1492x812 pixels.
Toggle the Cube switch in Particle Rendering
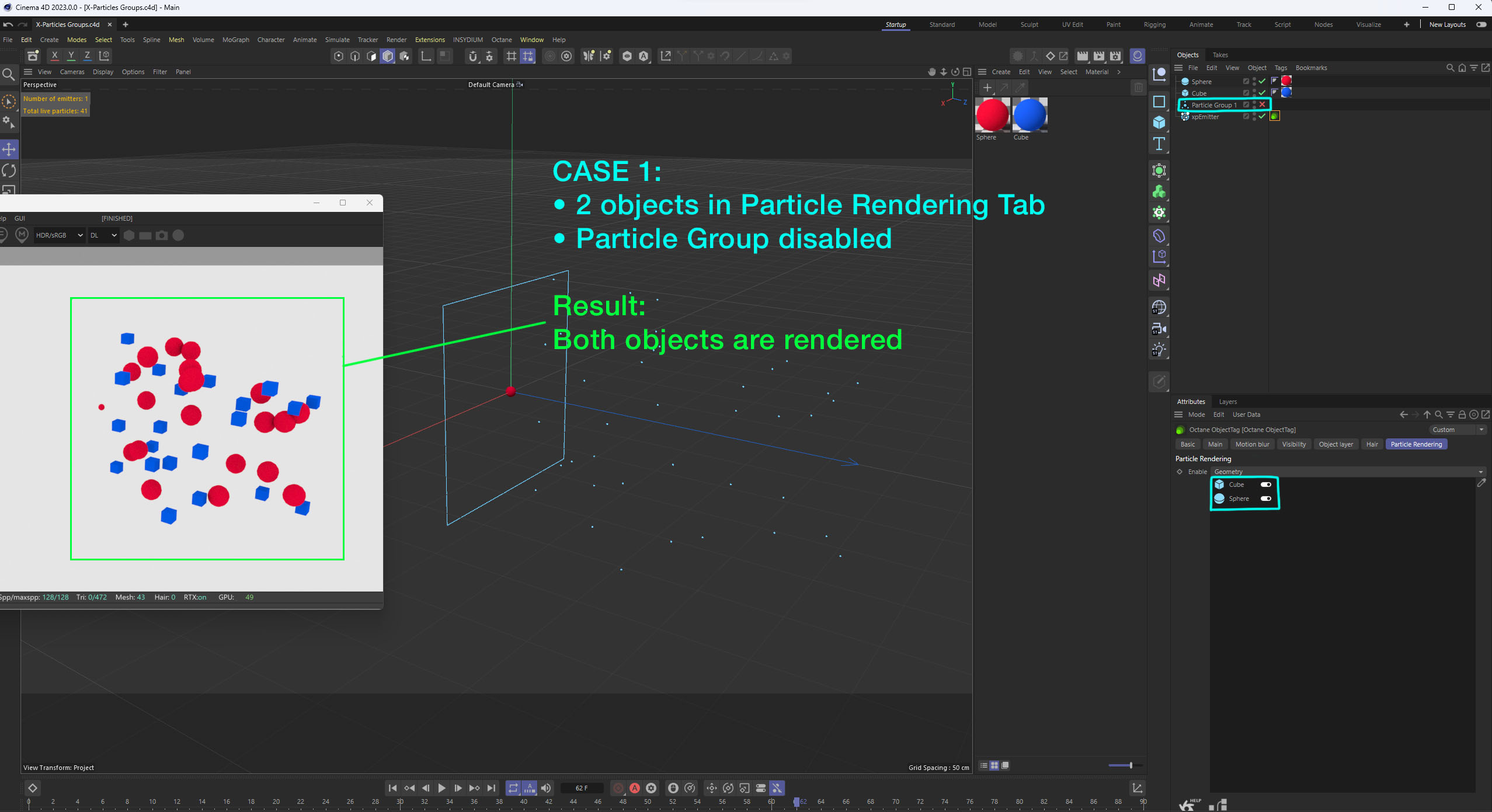pyautogui.click(x=1265, y=485)
